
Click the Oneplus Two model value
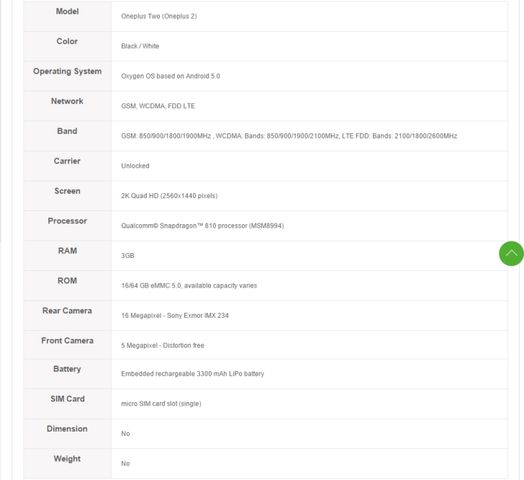(x=159, y=16)
